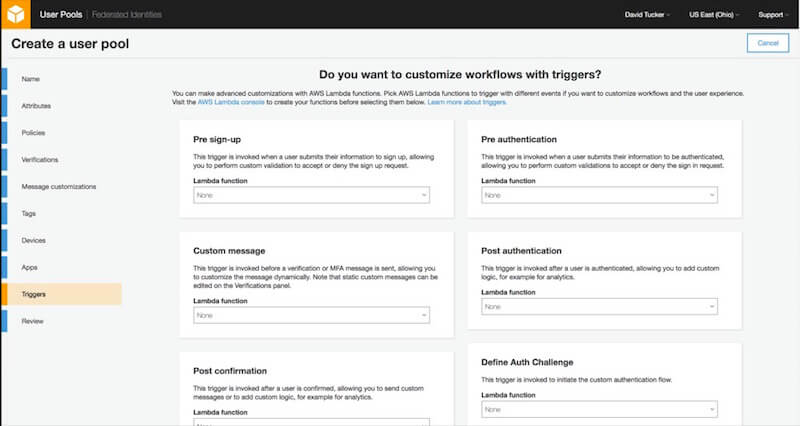Expand Pre authentication Lambda function dropdown

point(599,195)
